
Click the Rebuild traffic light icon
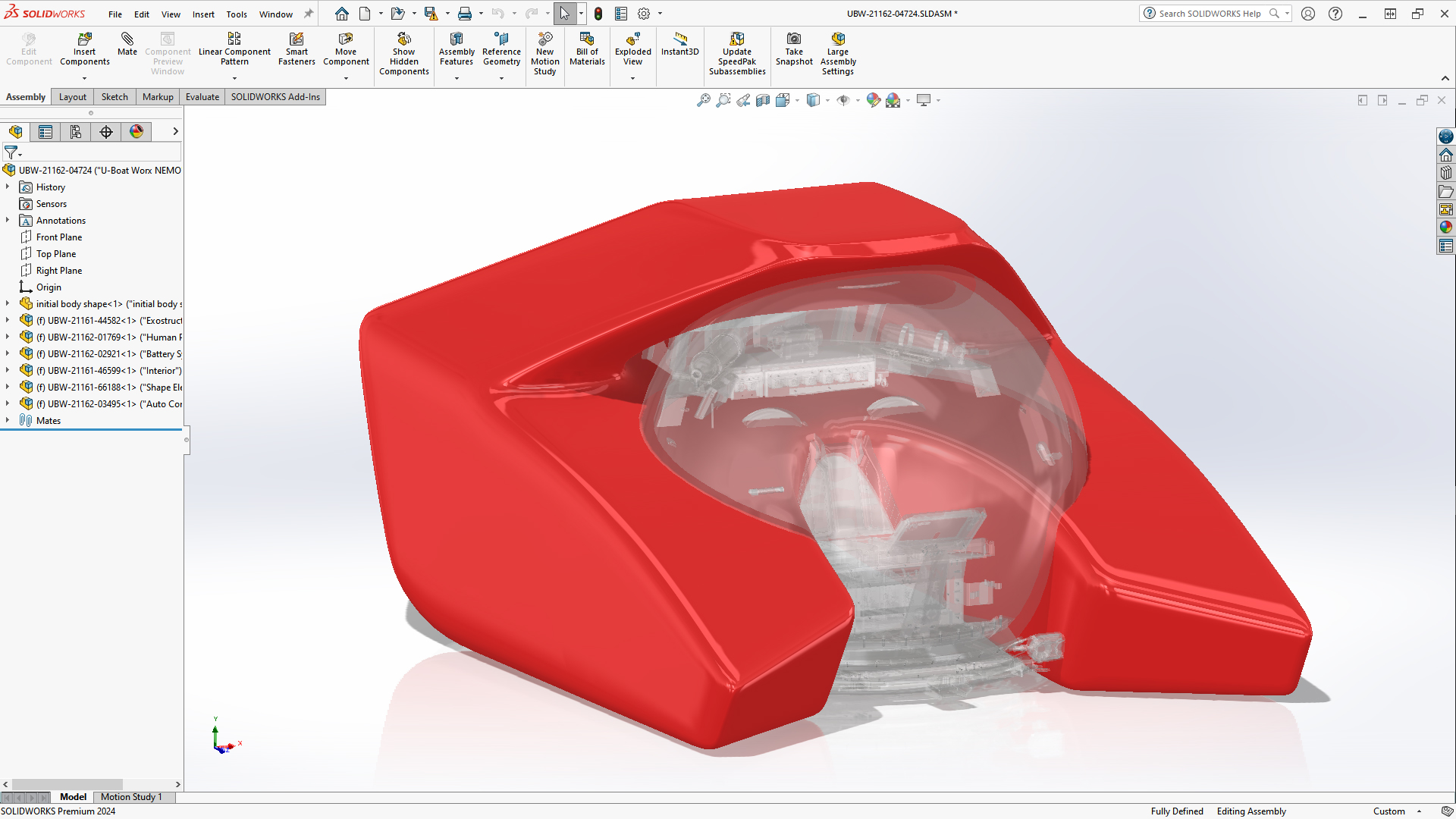[x=598, y=14]
